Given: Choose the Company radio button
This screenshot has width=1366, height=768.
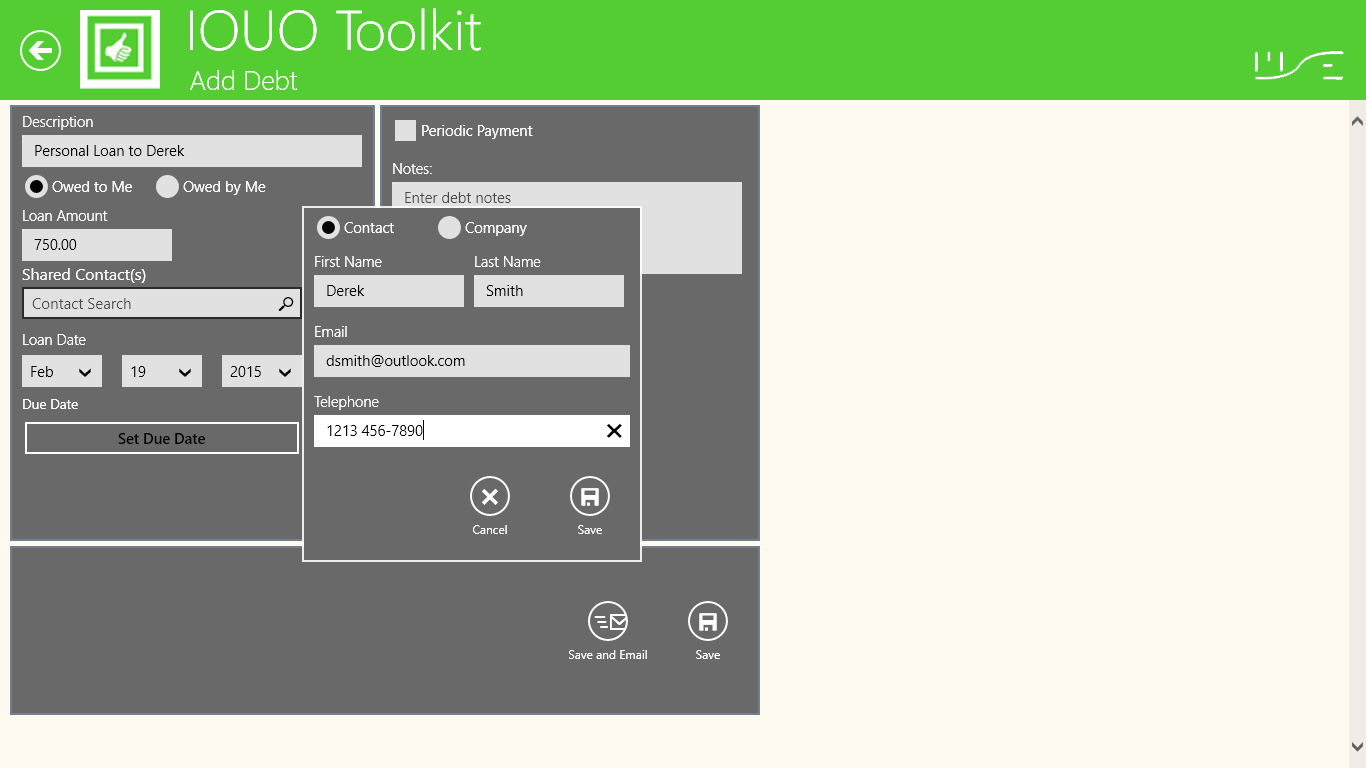Looking at the screenshot, I should (449, 228).
